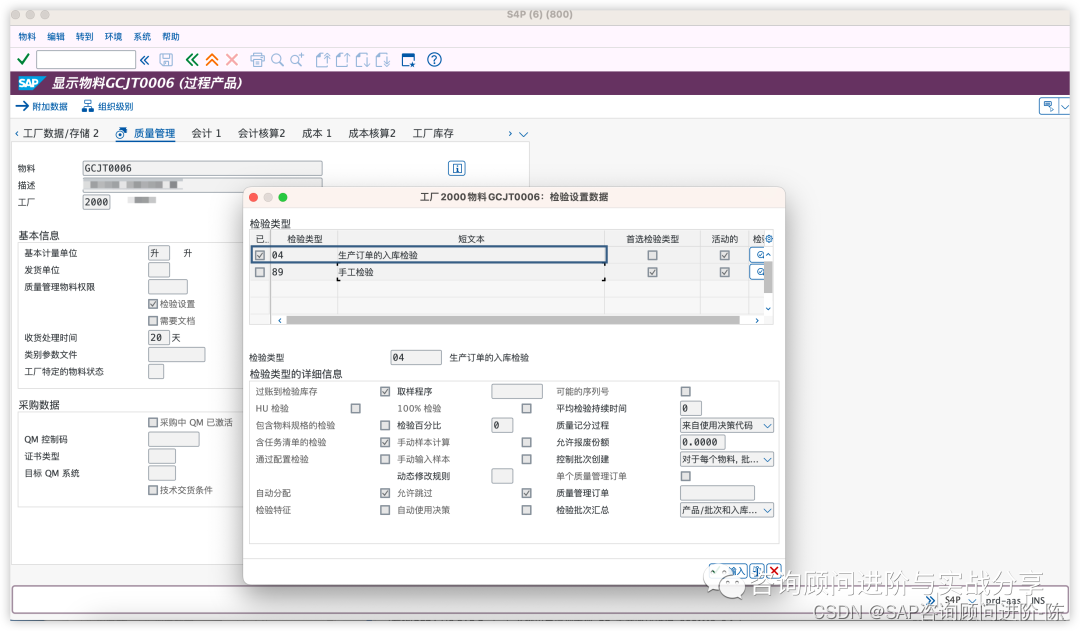Click the 附加数据 button

click(x=42, y=107)
